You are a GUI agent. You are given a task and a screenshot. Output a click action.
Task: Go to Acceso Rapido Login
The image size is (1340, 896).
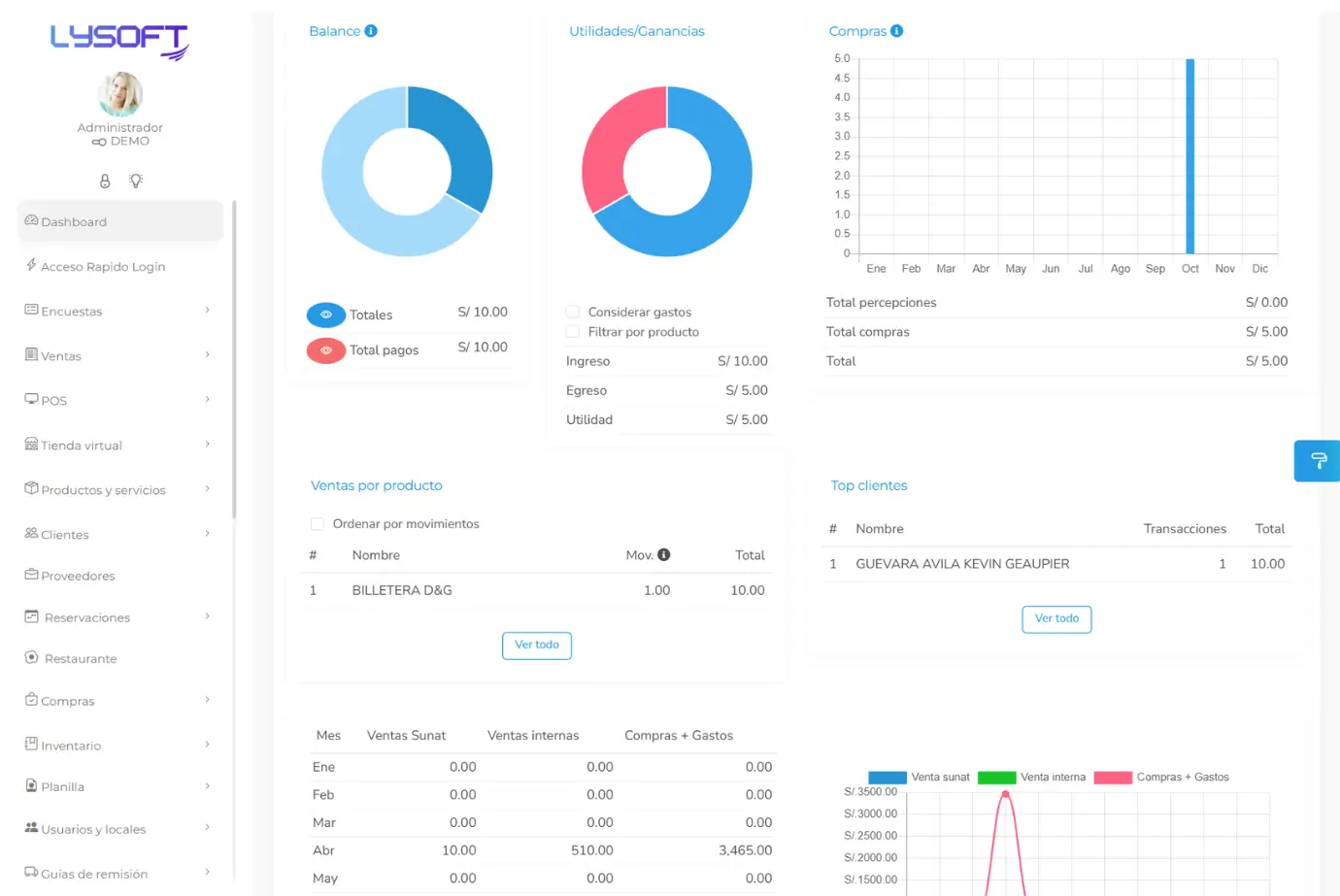tap(102, 266)
